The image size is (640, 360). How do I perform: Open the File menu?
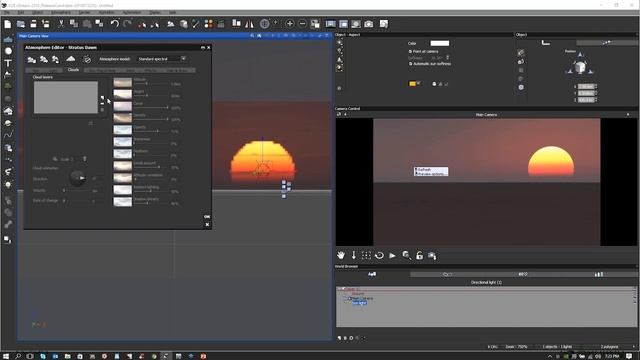[x=7, y=13]
